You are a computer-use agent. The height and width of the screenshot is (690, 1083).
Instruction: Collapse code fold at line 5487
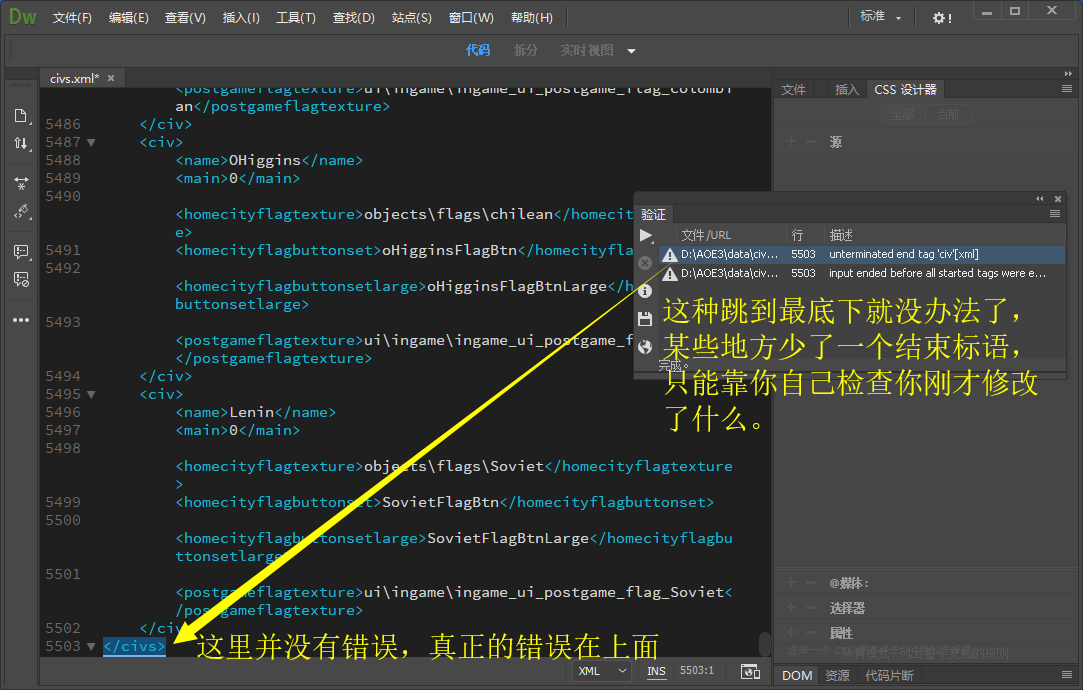91,143
